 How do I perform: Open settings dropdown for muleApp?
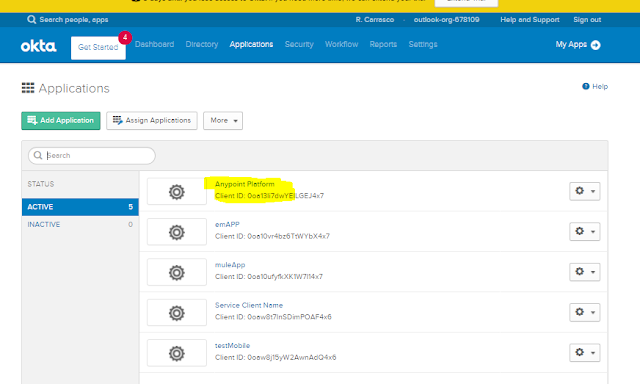coord(584,272)
